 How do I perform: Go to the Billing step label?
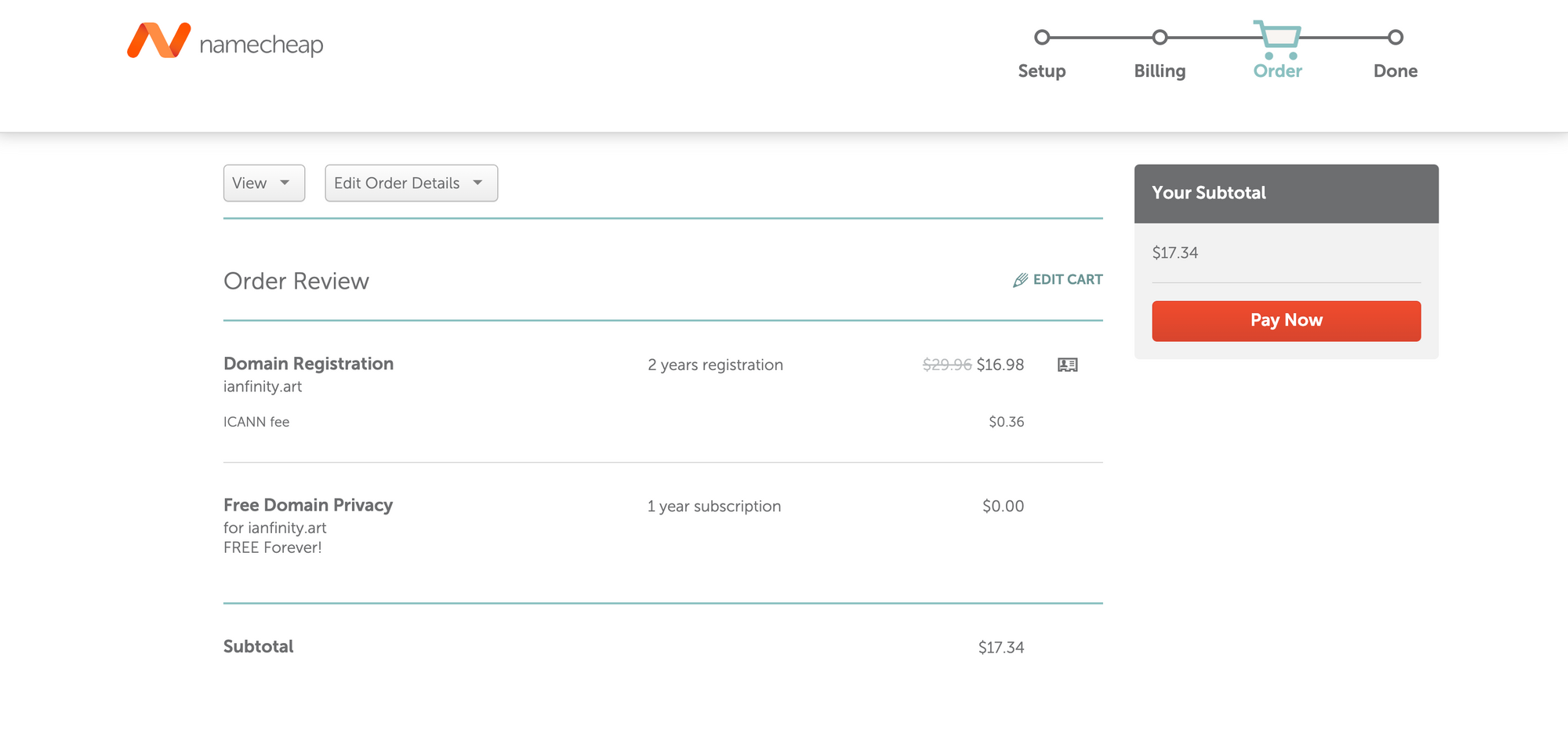coord(1160,71)
